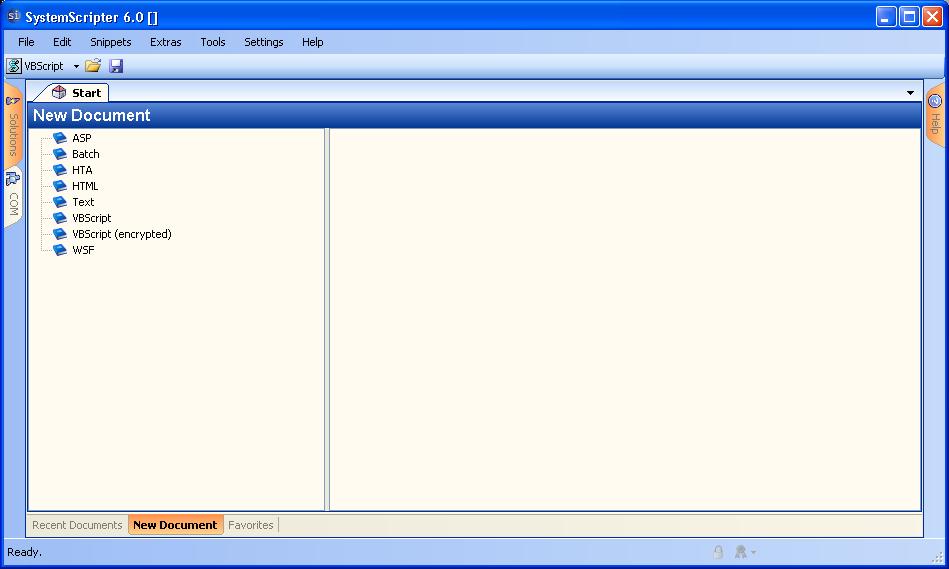This screenshot has height=569, width=949.
Task: Open the Help menu
Action: 313,42
